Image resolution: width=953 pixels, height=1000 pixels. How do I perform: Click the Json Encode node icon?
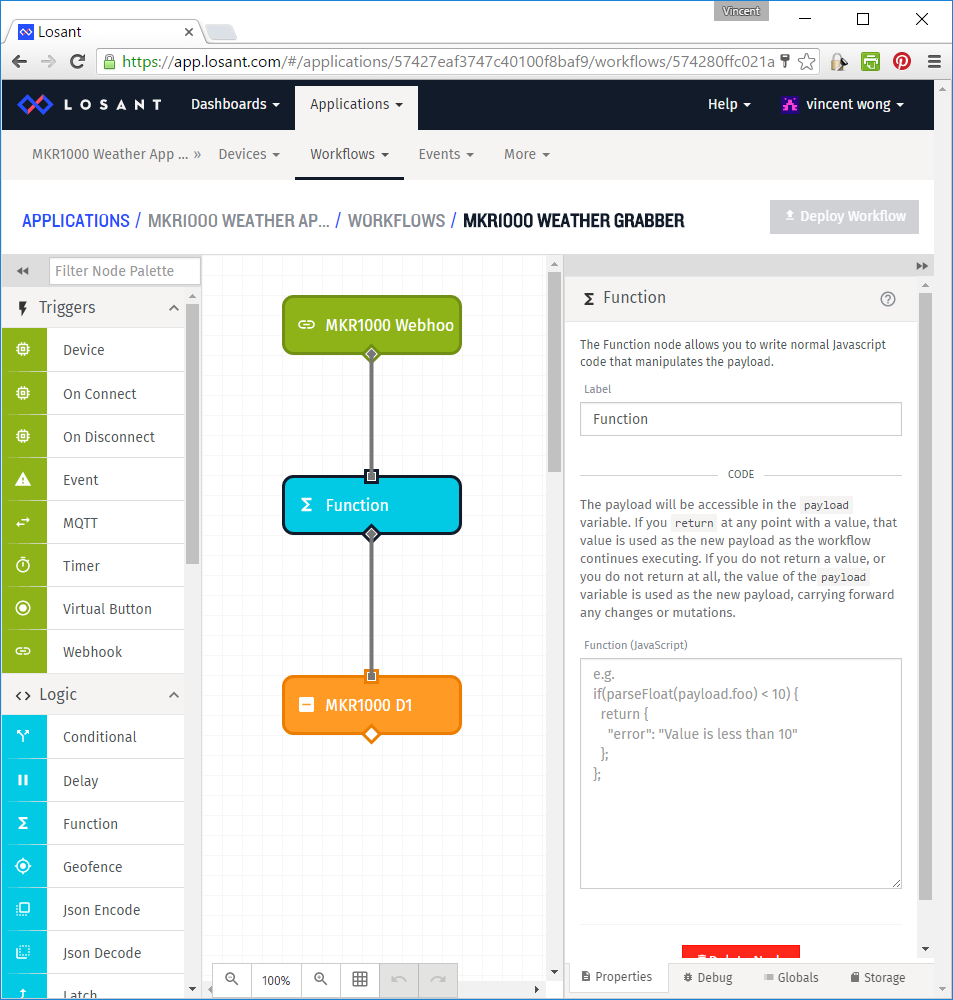point(24,909)
